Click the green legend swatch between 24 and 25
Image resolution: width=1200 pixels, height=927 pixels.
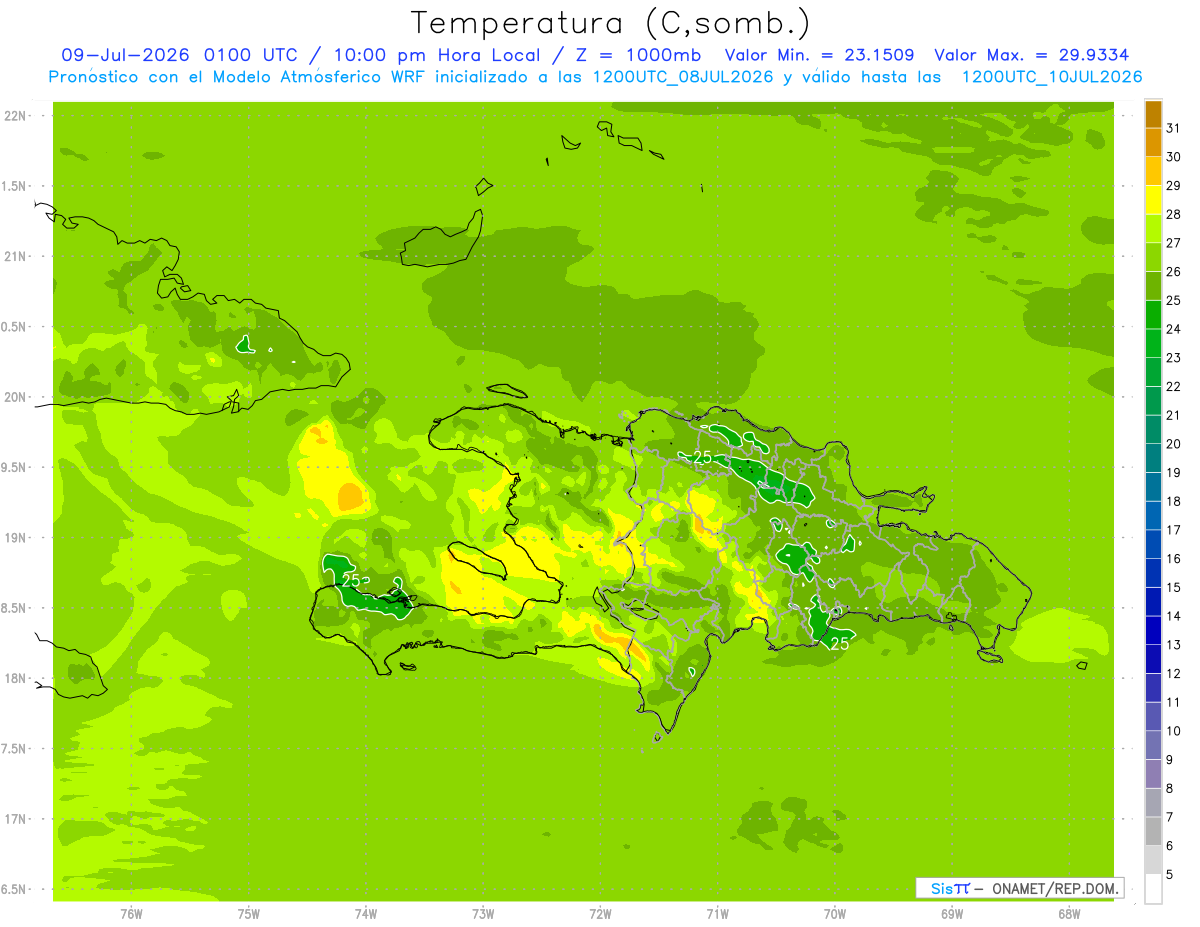point(1154,315)
